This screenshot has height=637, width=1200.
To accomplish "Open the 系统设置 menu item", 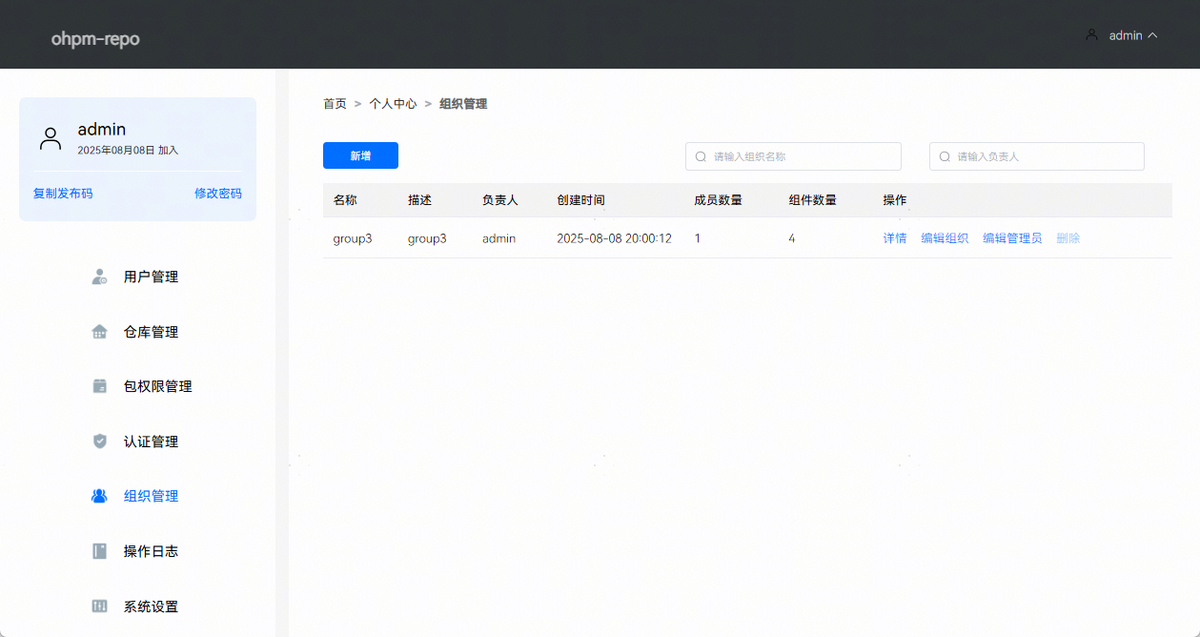I will (151, 606).
